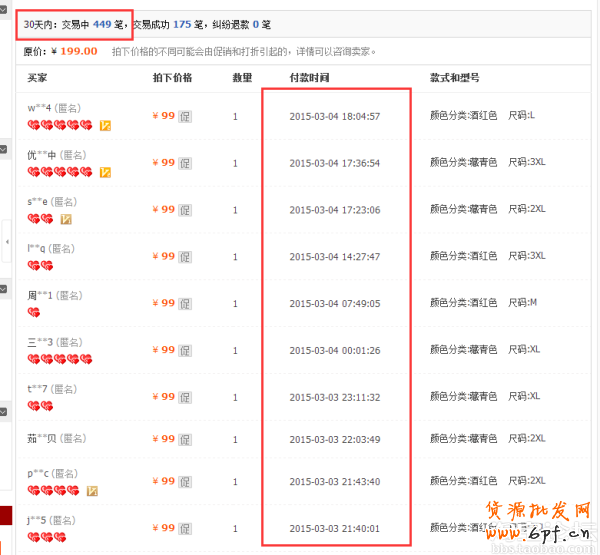Click the dark red button at bottom-left
Image resolution: width=600 pixels, height=555 pixels.
(x=5, y=517)
